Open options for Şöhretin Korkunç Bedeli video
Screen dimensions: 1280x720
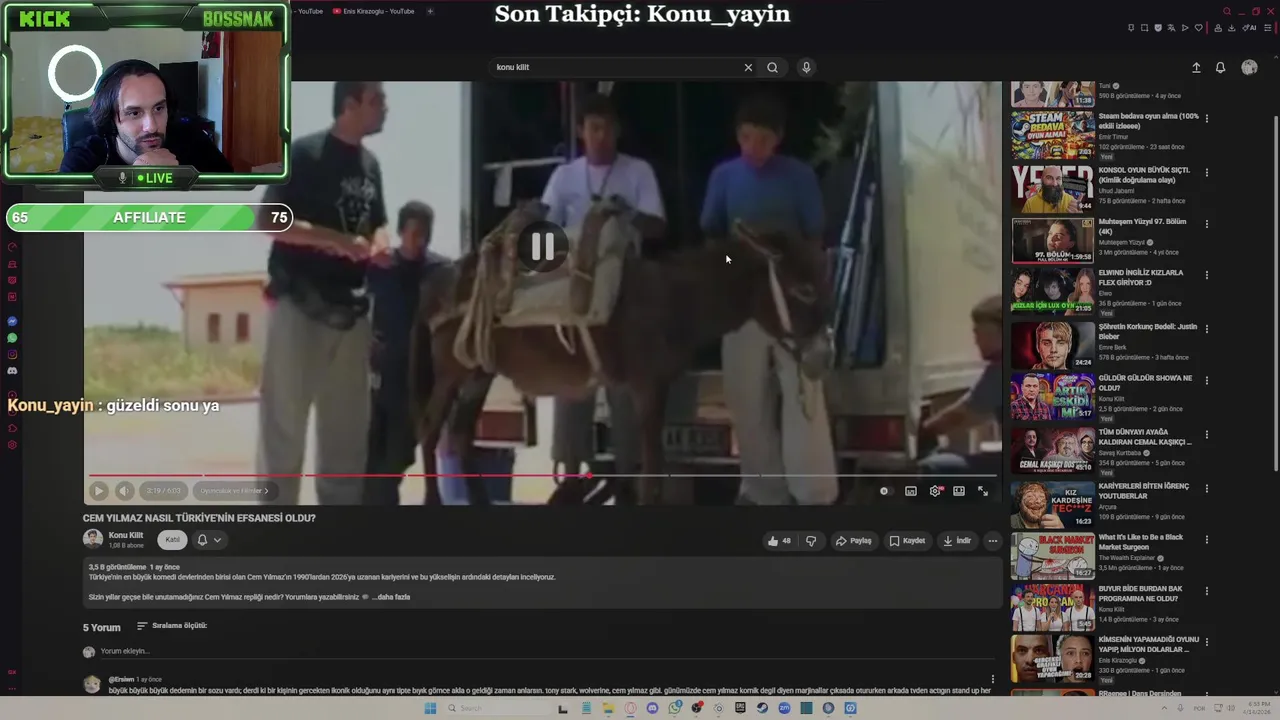[x=1207, y=328]
